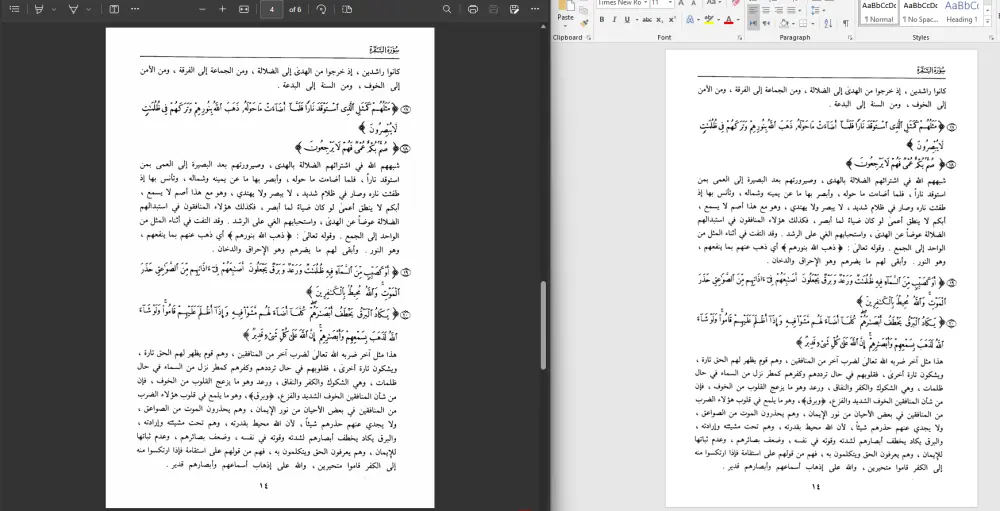The height and width of the screenshot is (511, 1000).
Task: Toggle Superscript formatting
Action: [x=672, y=20]
